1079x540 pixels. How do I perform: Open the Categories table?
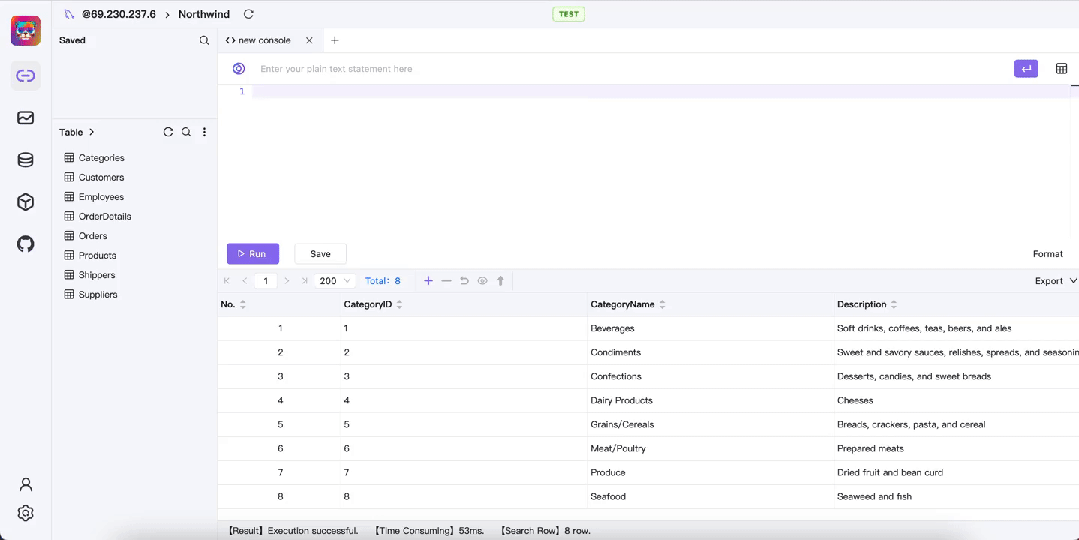(x=101, y=158)
